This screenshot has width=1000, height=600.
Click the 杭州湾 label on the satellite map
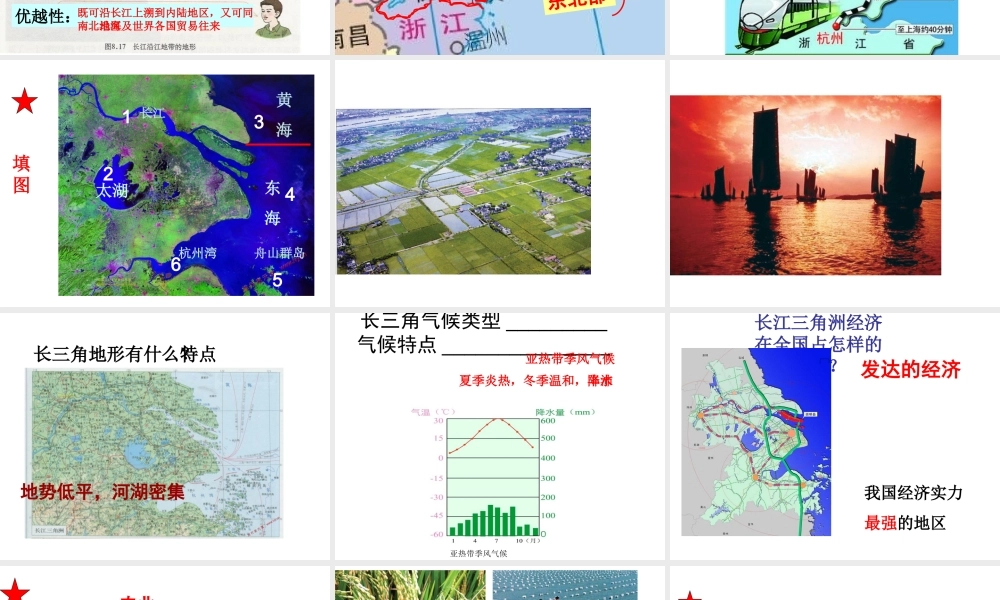tap(198, 252)
